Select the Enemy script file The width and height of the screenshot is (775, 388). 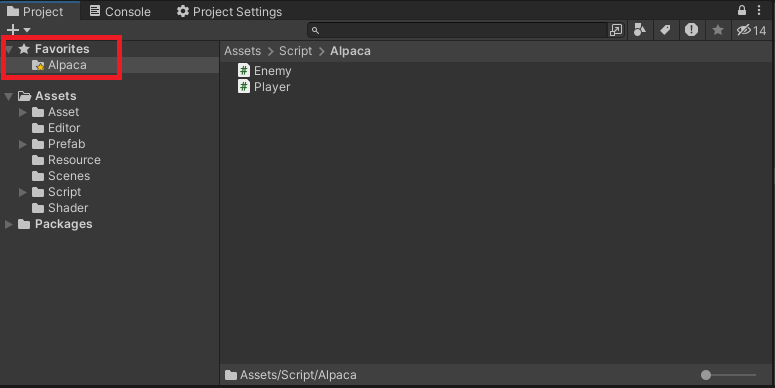pyautogui.click(x=264, y=71)
